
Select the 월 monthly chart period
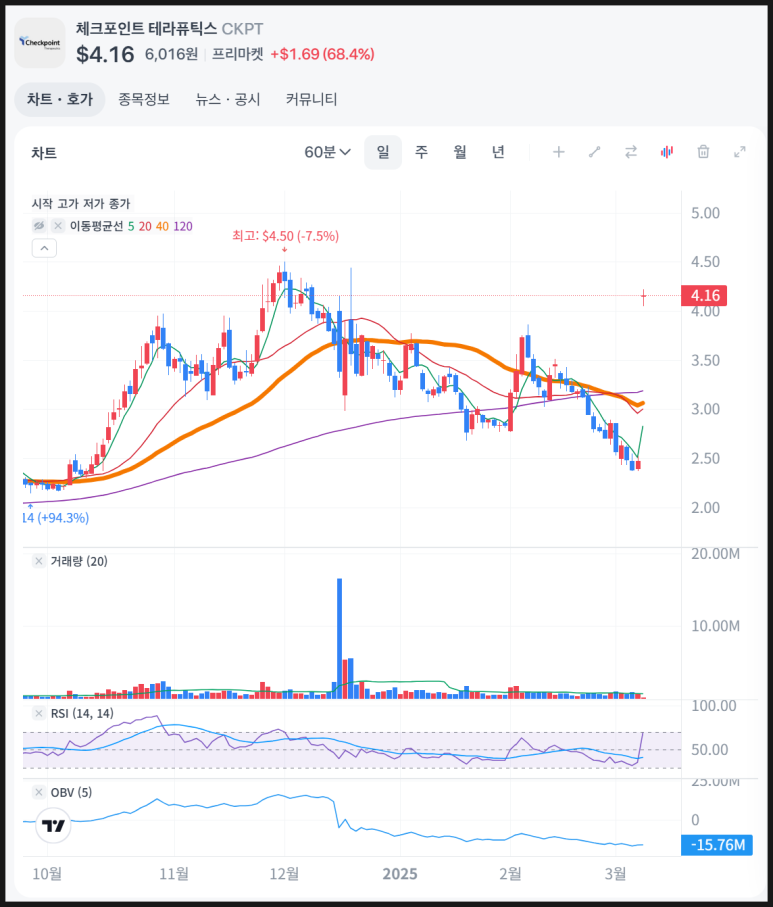(460, 152)
